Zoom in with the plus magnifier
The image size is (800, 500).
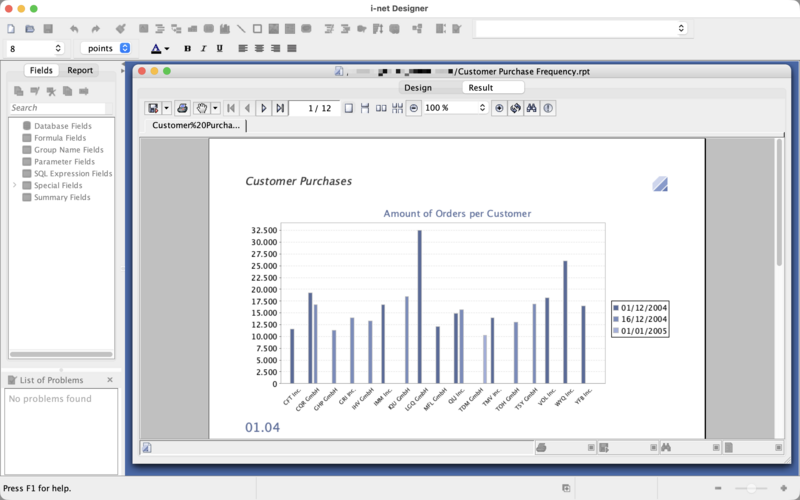(x=499, y=108)
